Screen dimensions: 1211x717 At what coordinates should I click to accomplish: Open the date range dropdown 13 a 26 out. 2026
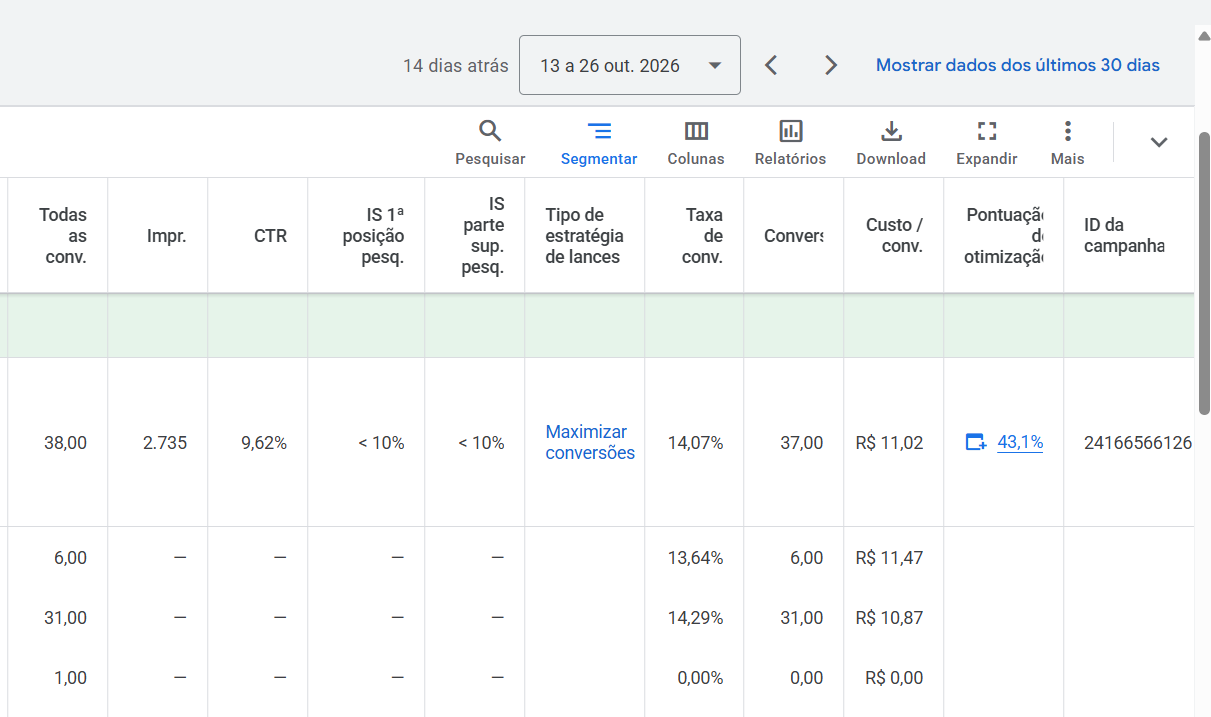click(x=630, y=65)
